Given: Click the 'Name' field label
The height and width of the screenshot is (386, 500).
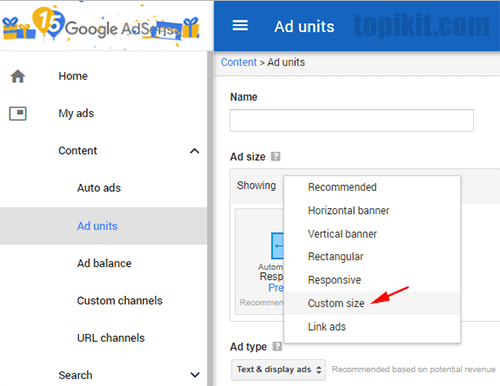Looking at the screenshot, I should [244, 97].
